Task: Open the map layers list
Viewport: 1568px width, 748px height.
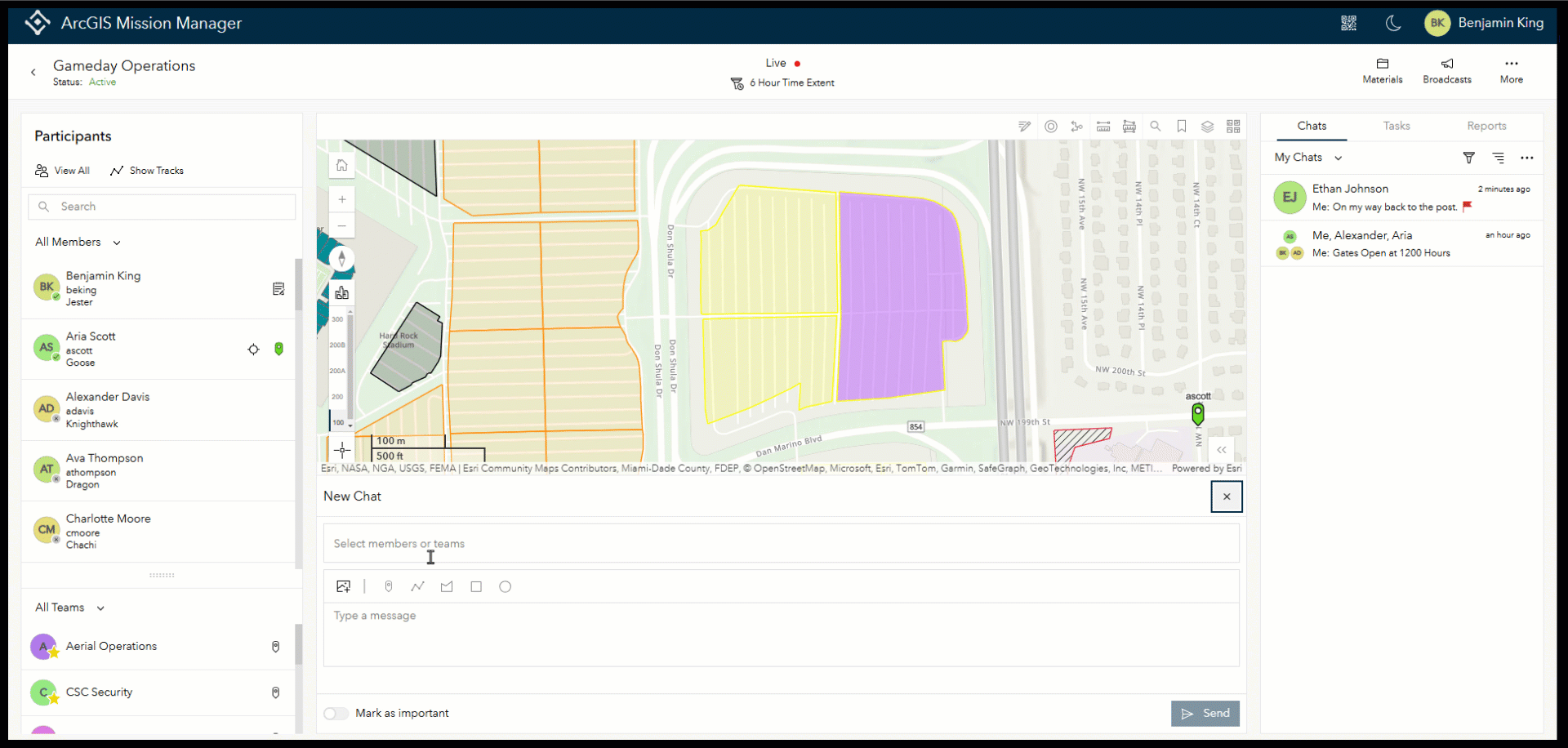Action: click(1208, 127)
